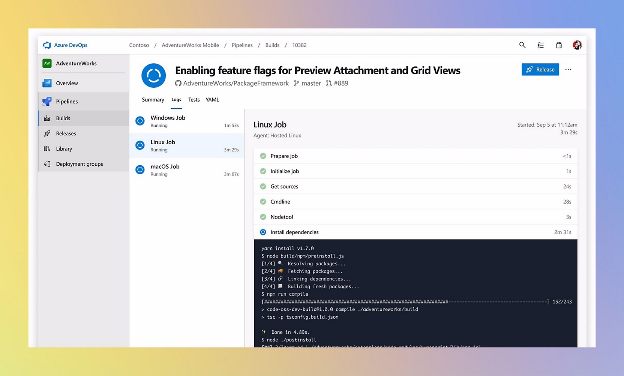The image size is (624, 376).
Task: Click the Builds breadcrumb
Action: point(272,45)
